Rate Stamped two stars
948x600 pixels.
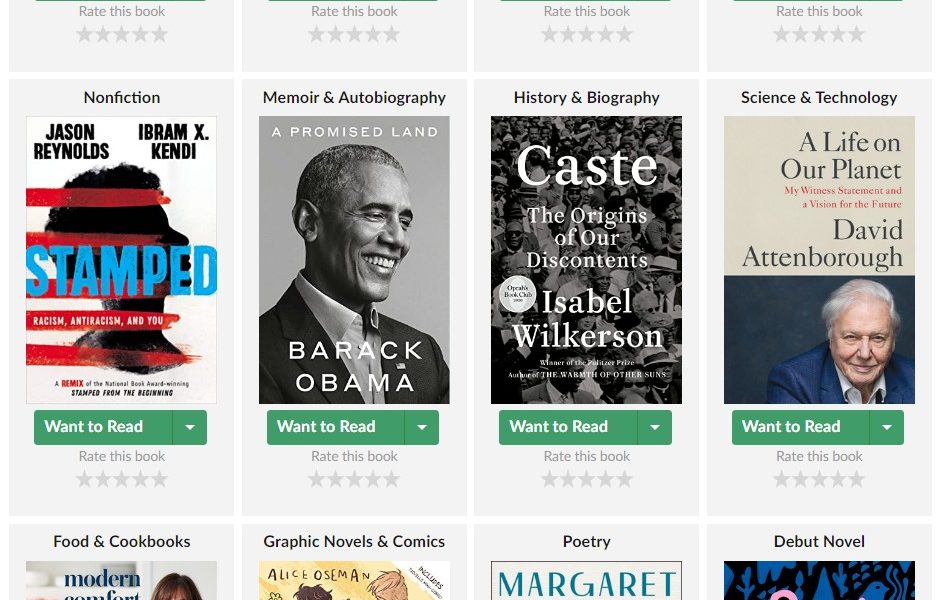103,480
